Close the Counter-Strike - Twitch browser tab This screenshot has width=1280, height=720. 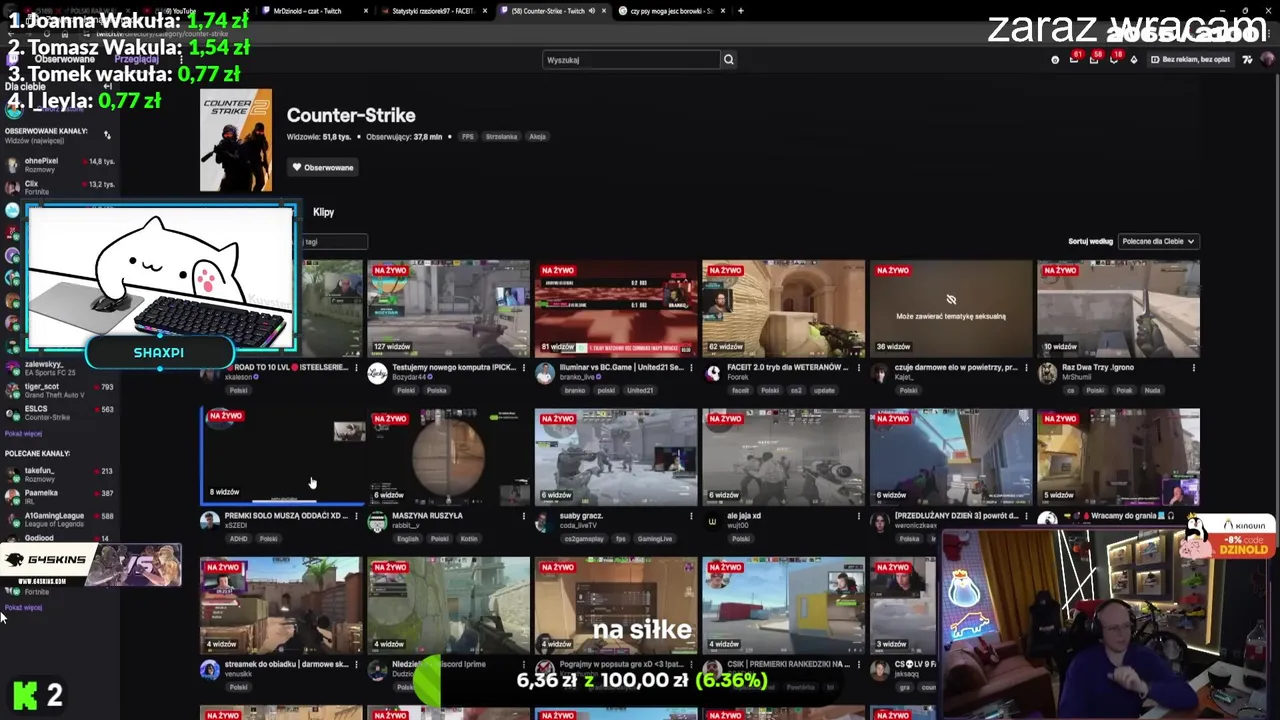(x=603, y=11)
